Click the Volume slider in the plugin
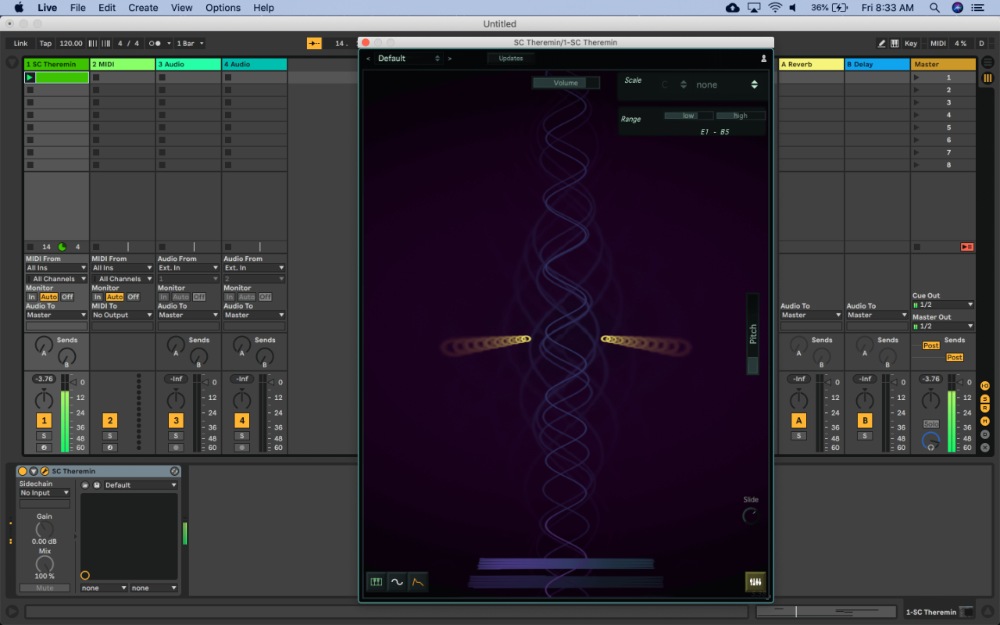Image resolution: width=1000 pixels, height=625 pixels. [566, 83]
